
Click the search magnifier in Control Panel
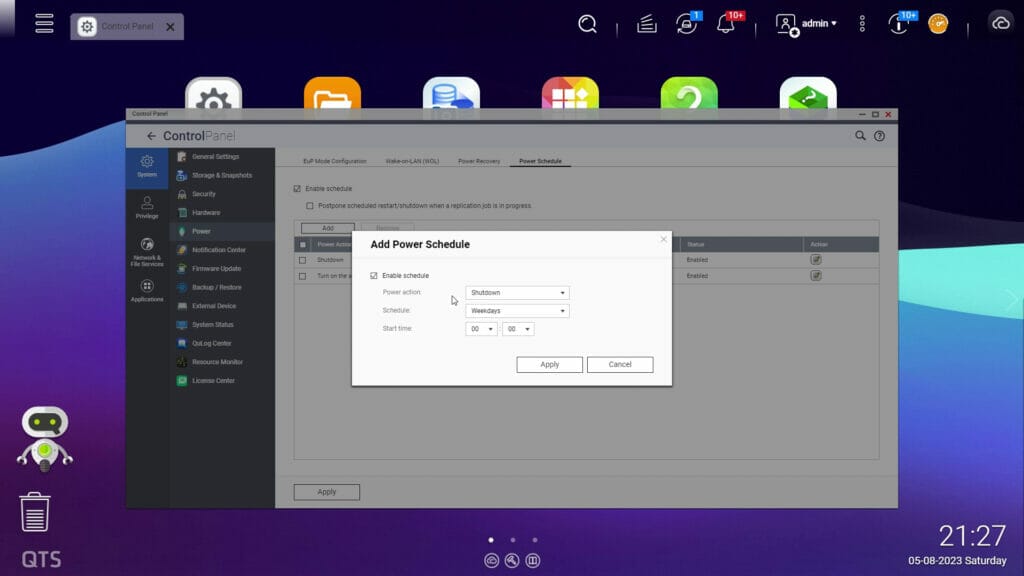click(x=858, y=133)
